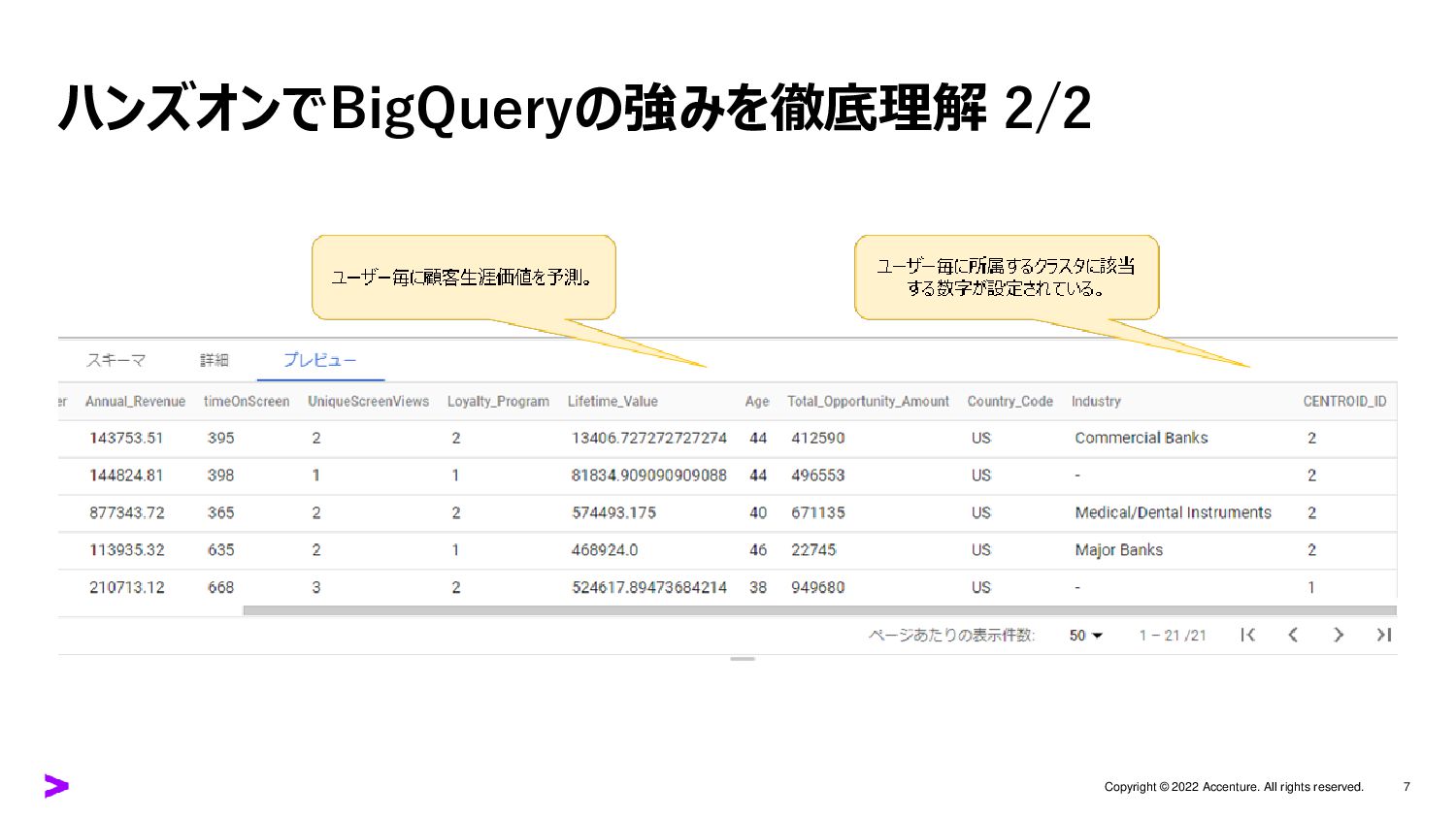The width and height of the screenshot is (1456, 819).
Task: Click Lifetime_Value 13406.727272727274
Action: point(649,438)
